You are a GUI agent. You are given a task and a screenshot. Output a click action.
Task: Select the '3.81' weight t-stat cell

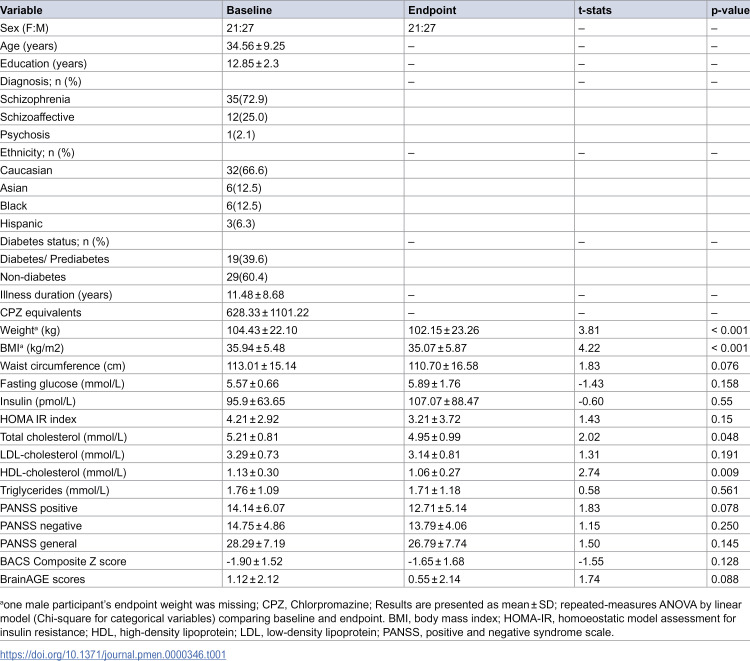coord(589,330)
